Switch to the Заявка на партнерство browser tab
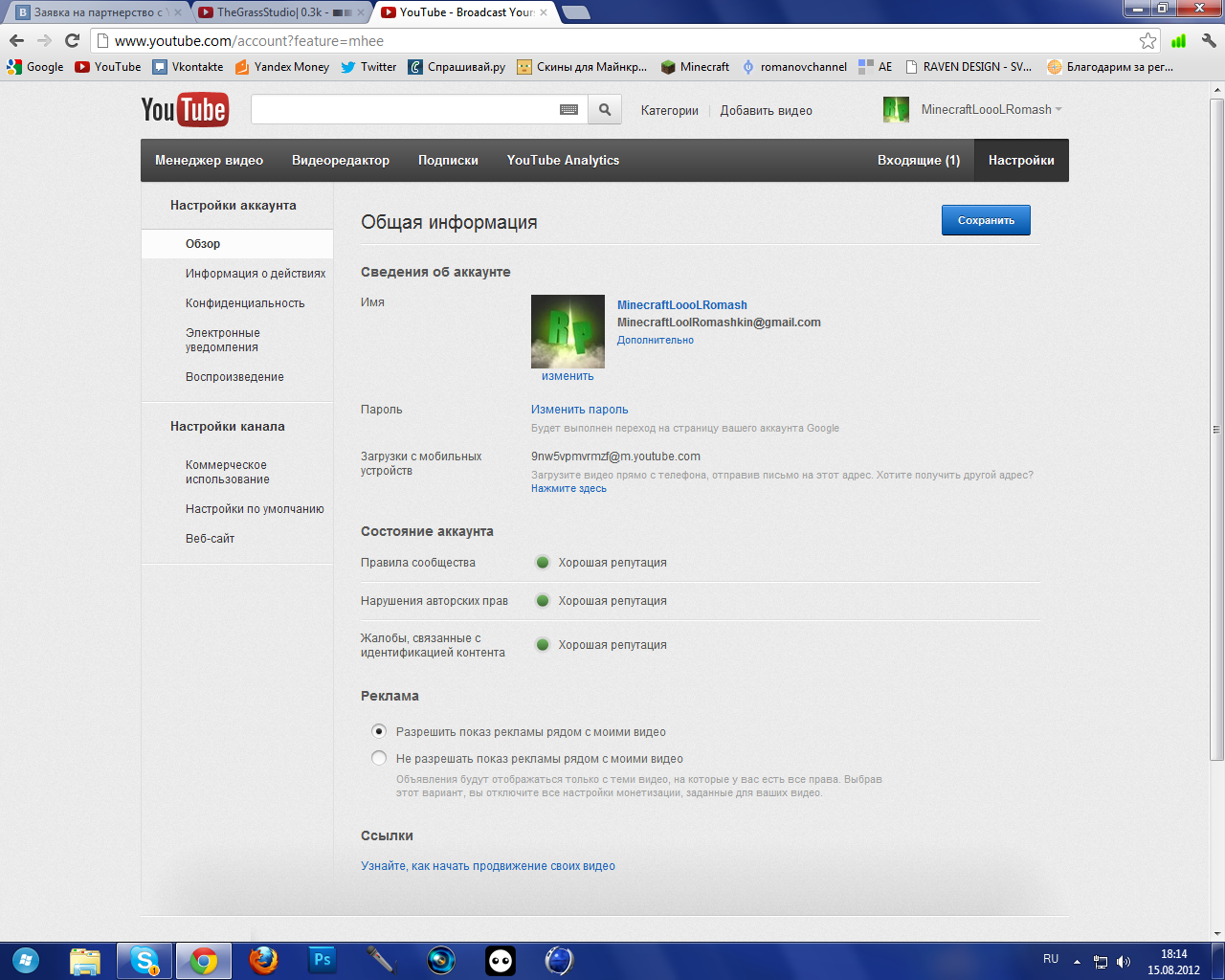Screen dimensions: 1225x980 click(99, 12)
